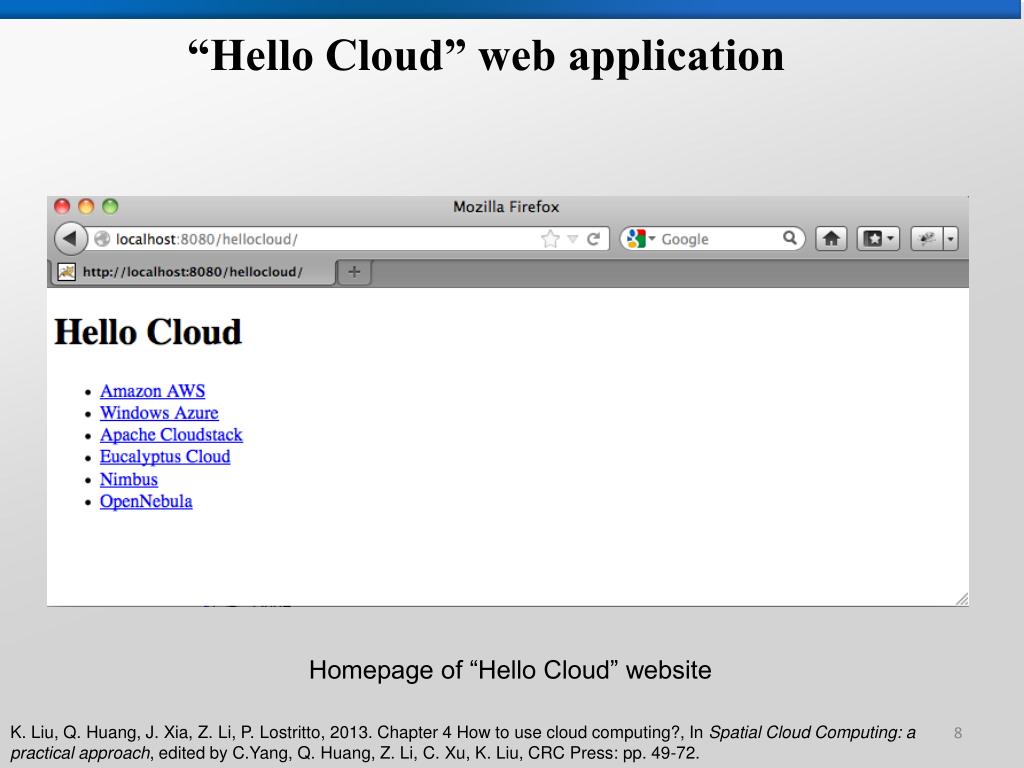
Task: Click the tab's favicon image
Action: point(67,272)
